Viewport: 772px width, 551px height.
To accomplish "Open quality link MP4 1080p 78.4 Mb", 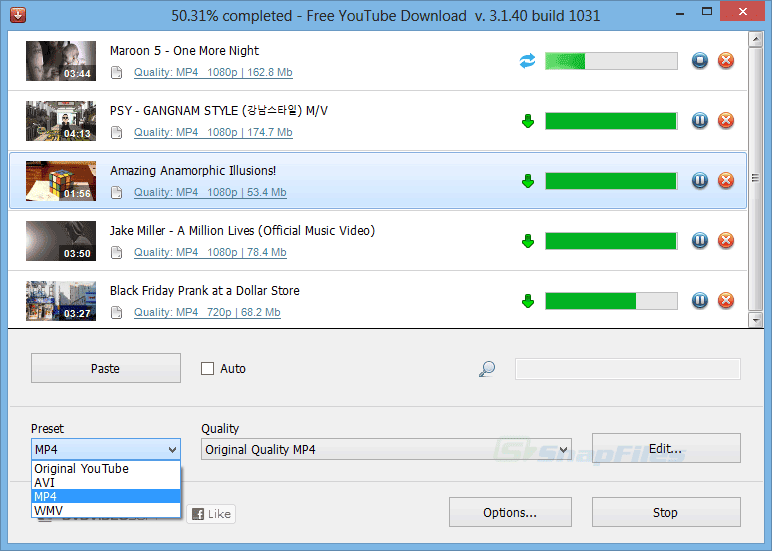I will pyautogui.click(x=210, y=253).
